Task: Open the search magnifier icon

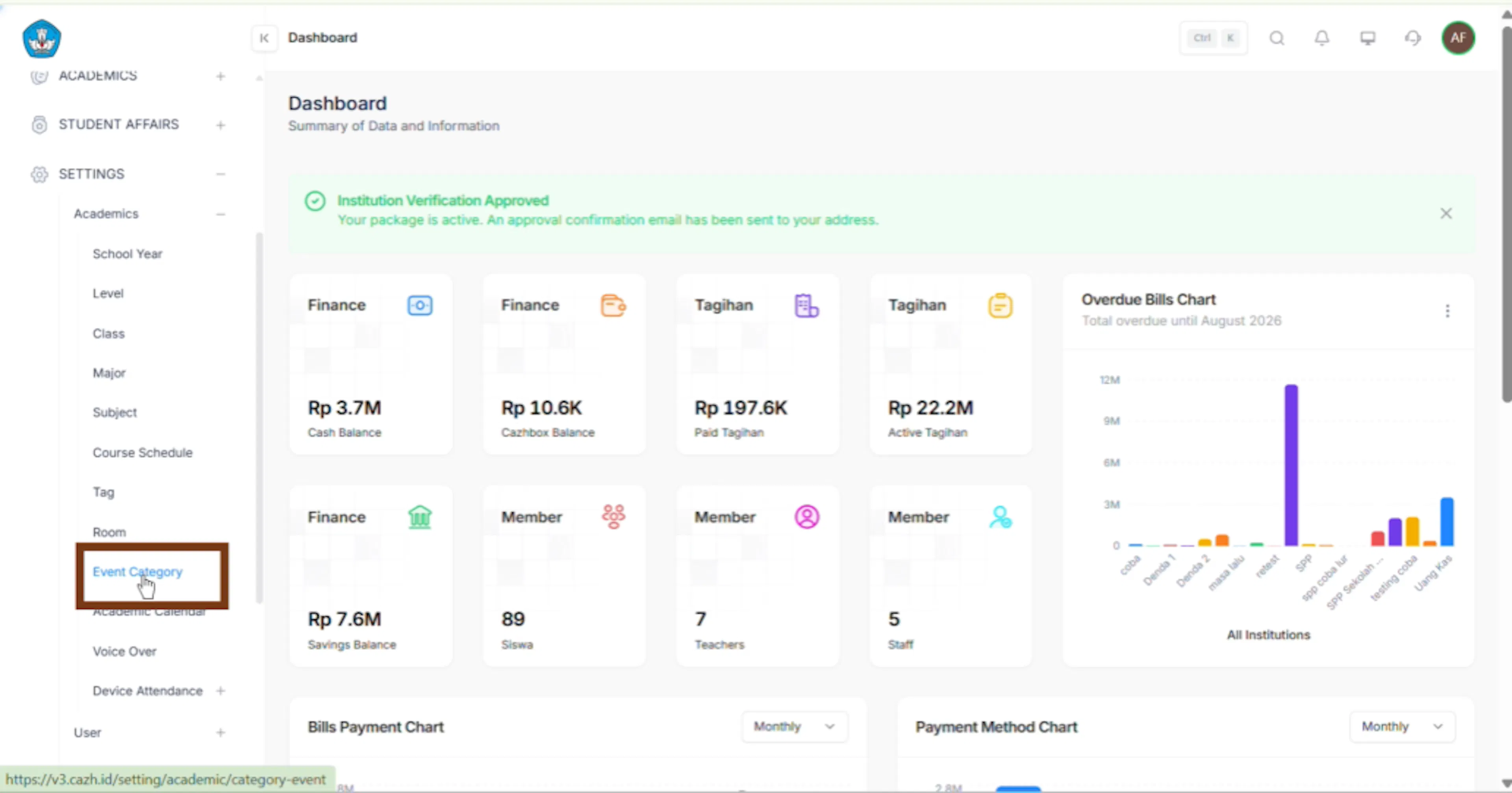Action: pyautogui.click(x=1277, y=38)
